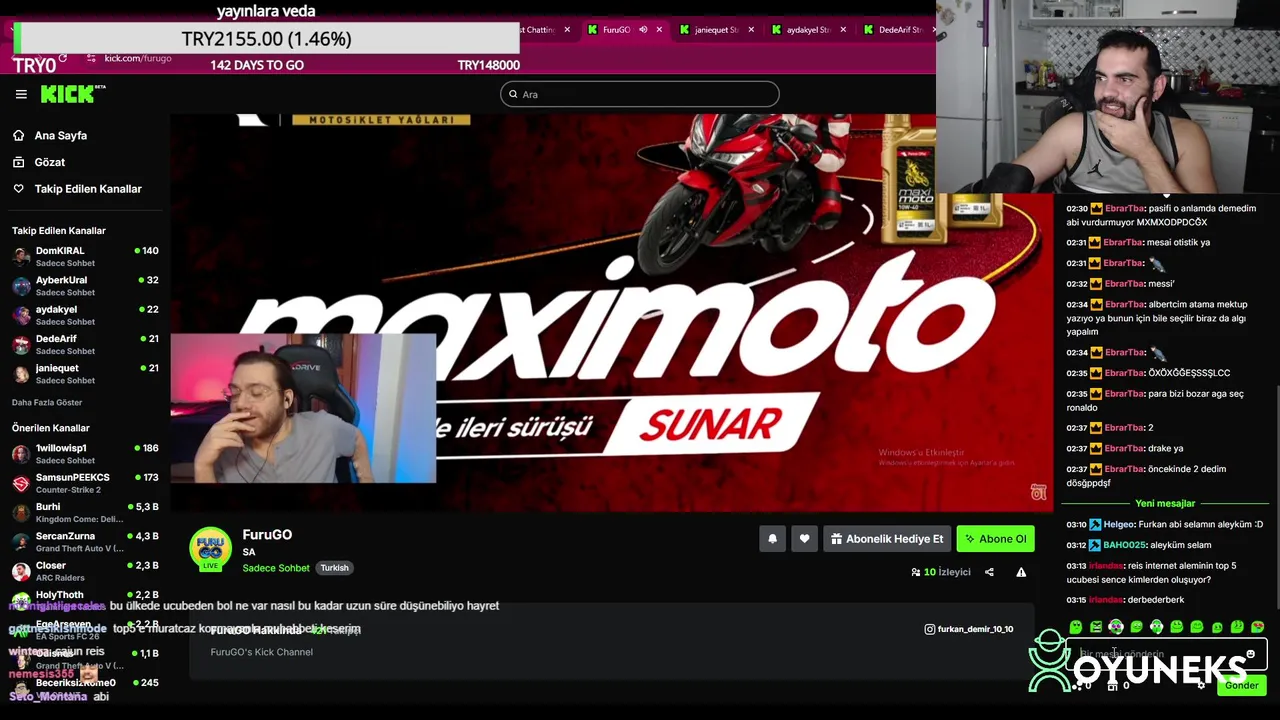1280x720 pixels.
Task: Click FuruGO channel name heading
Action: (x=267, y=535)
